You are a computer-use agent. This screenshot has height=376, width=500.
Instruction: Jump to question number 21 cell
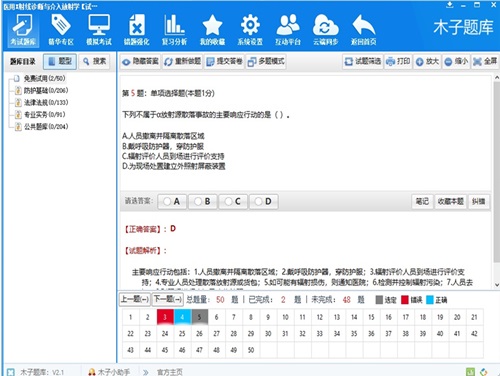coord(474,317)
